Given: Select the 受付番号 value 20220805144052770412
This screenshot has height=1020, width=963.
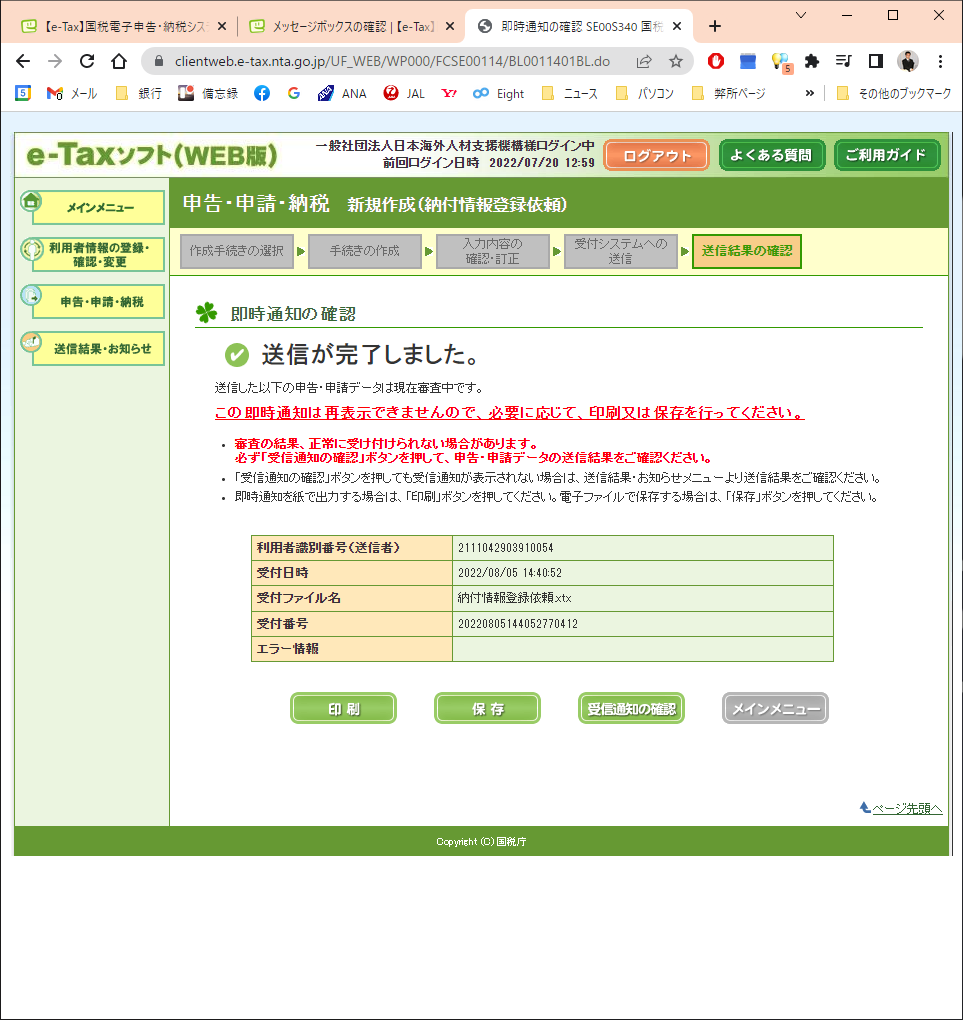Looking at the screenshot, I should click(518, 624).
